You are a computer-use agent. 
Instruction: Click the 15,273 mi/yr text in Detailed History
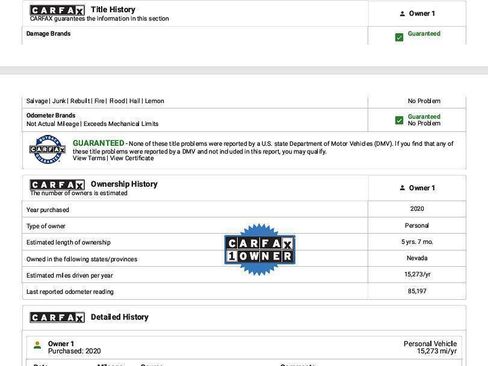pos(437,351)
